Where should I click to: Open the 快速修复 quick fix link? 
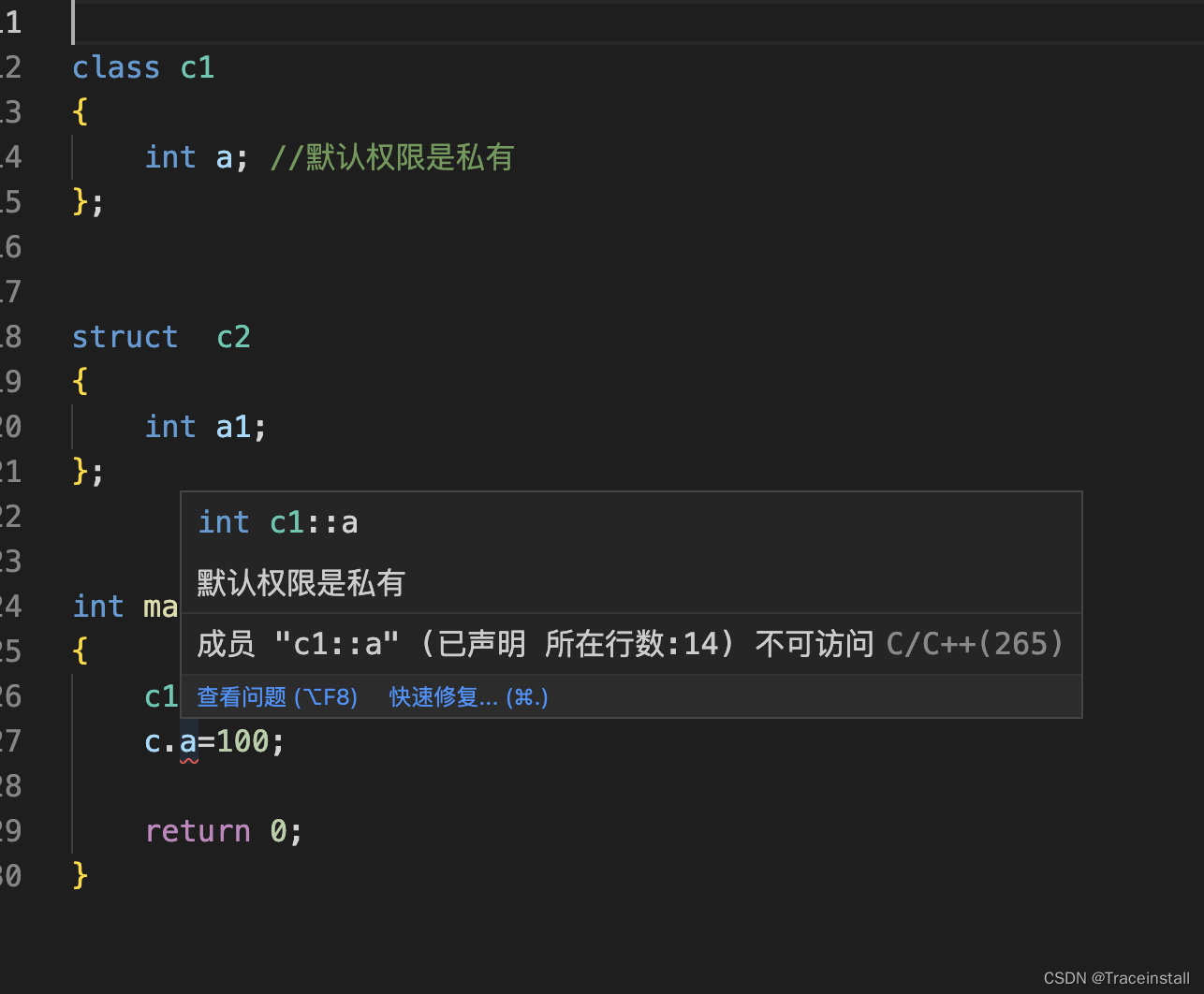pos(469,697)
